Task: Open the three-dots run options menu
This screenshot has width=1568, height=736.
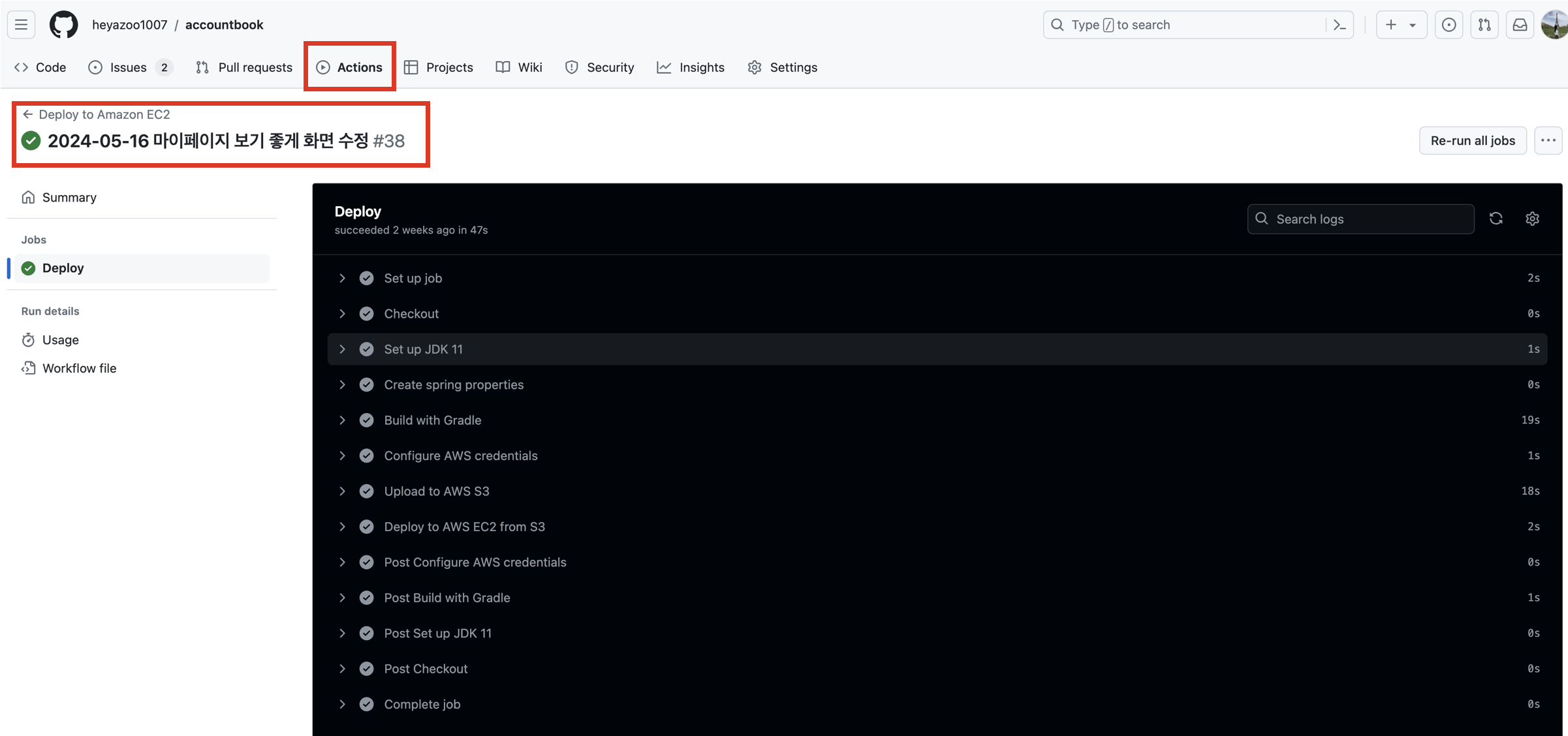Action: pyautogui.click(x=1548, y=140)
